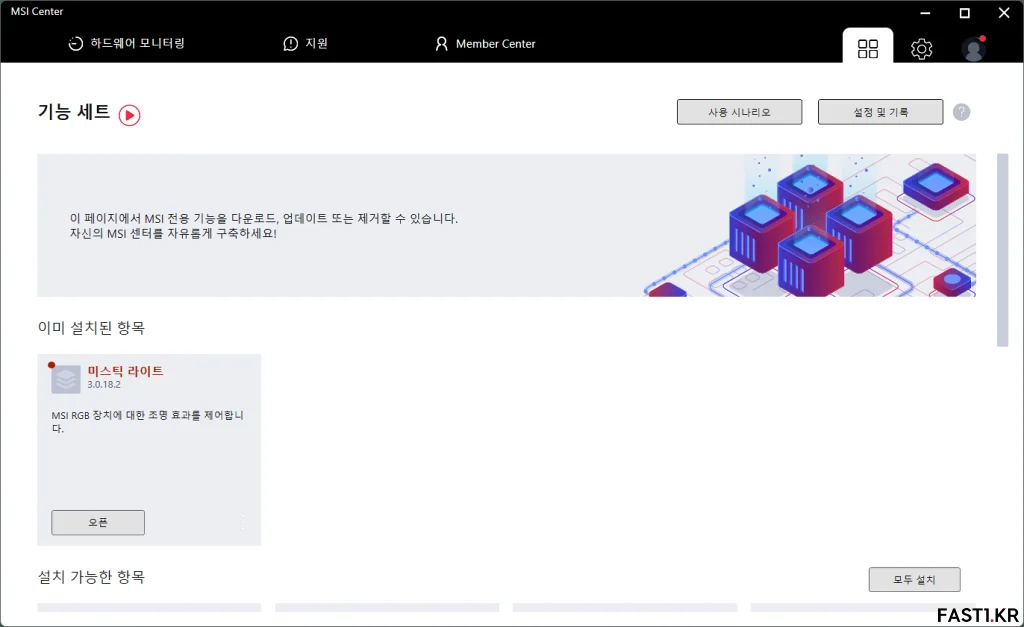Click the isometric cubes banner image
Screen dimensions: 1024x627
coord(810,225)
